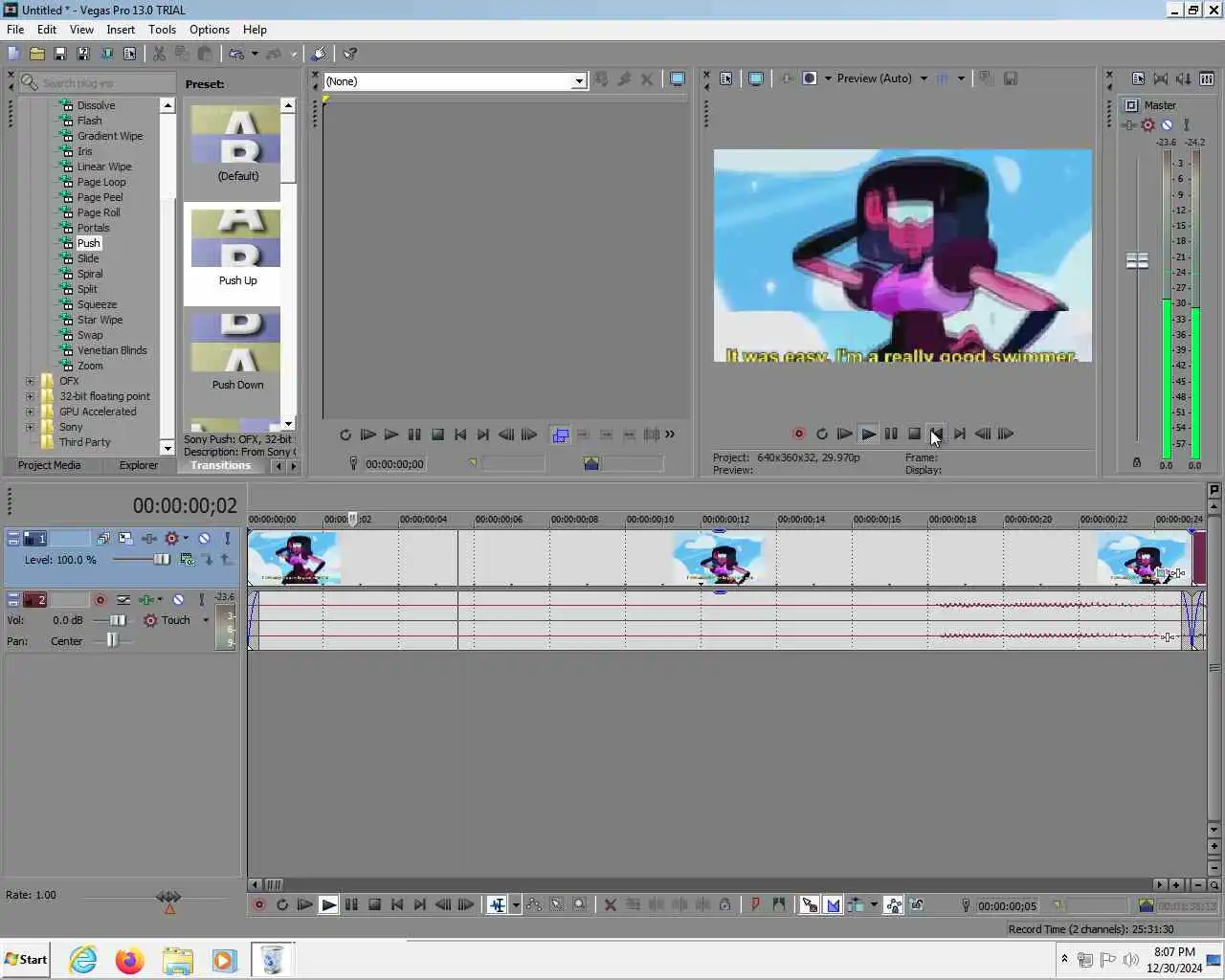1225x980 pixels.
Task: Open the Tools menu
Action: [162, 30]
